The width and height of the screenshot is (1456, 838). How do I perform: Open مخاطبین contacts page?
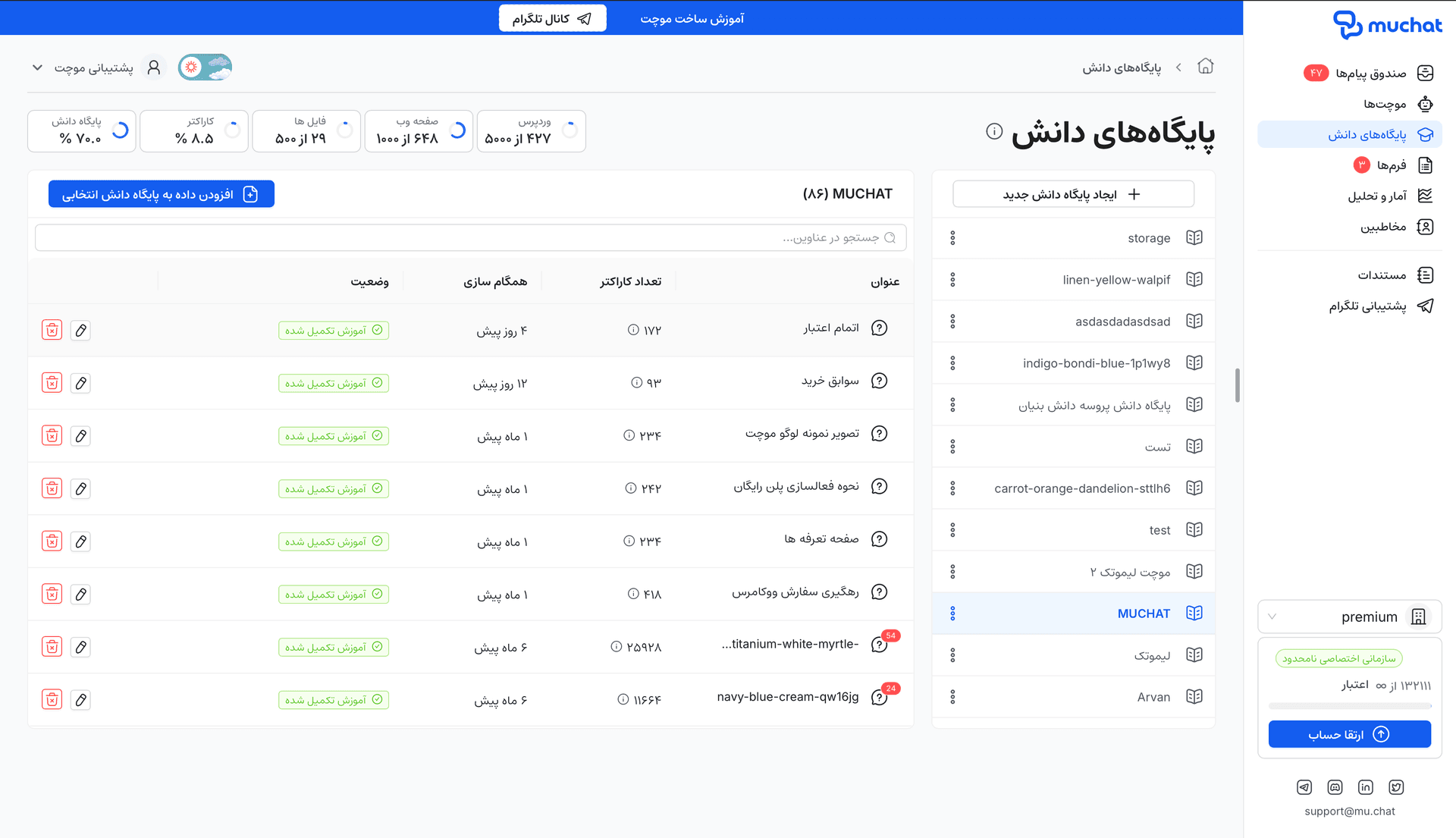pyautogui.click(x=1350, y=227)
